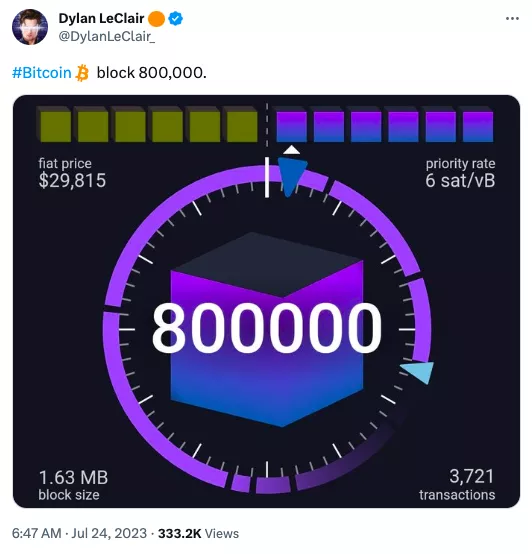Click the orange Bitcoin logo emoji
Screen dimensions: 532x554
tap(82, 73)
